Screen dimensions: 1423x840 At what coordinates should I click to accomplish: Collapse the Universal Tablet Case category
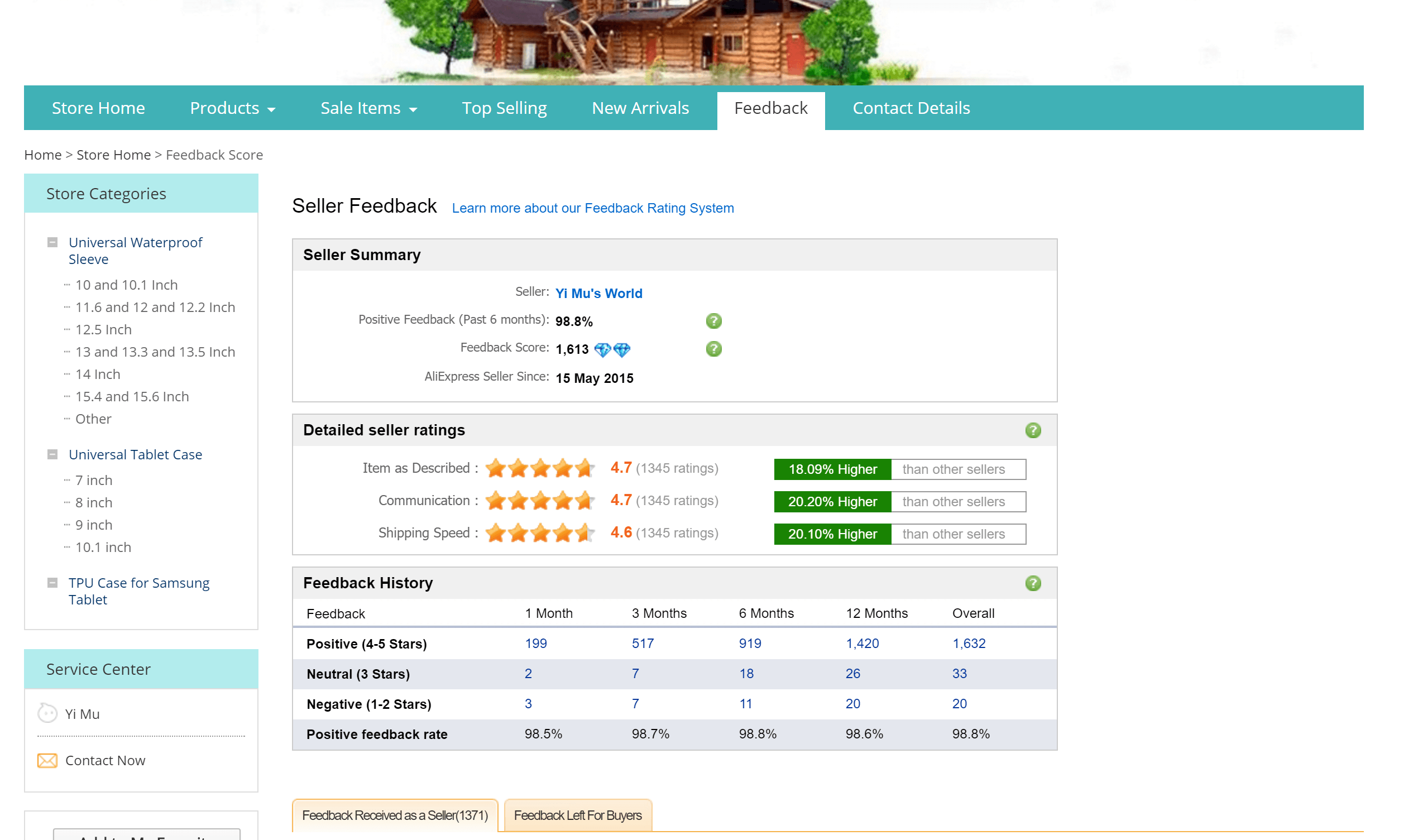click(x=52, y=454)
